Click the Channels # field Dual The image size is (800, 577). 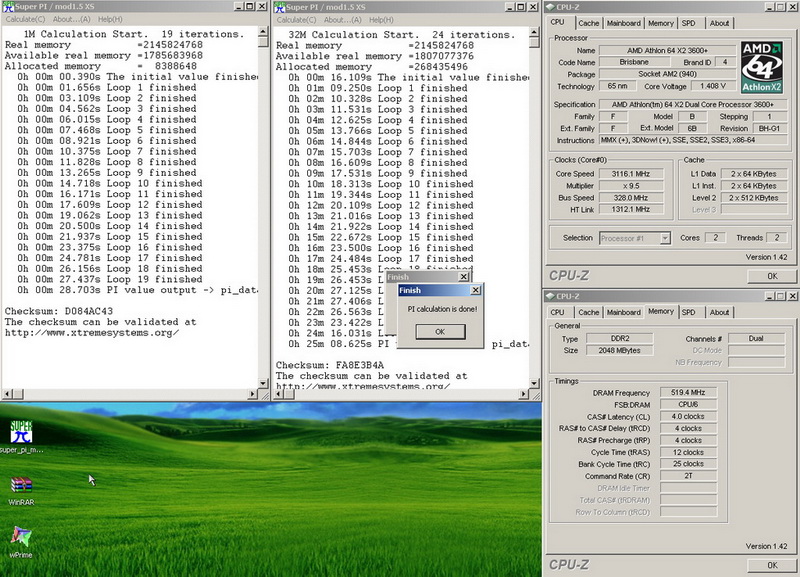pos(756,338)
